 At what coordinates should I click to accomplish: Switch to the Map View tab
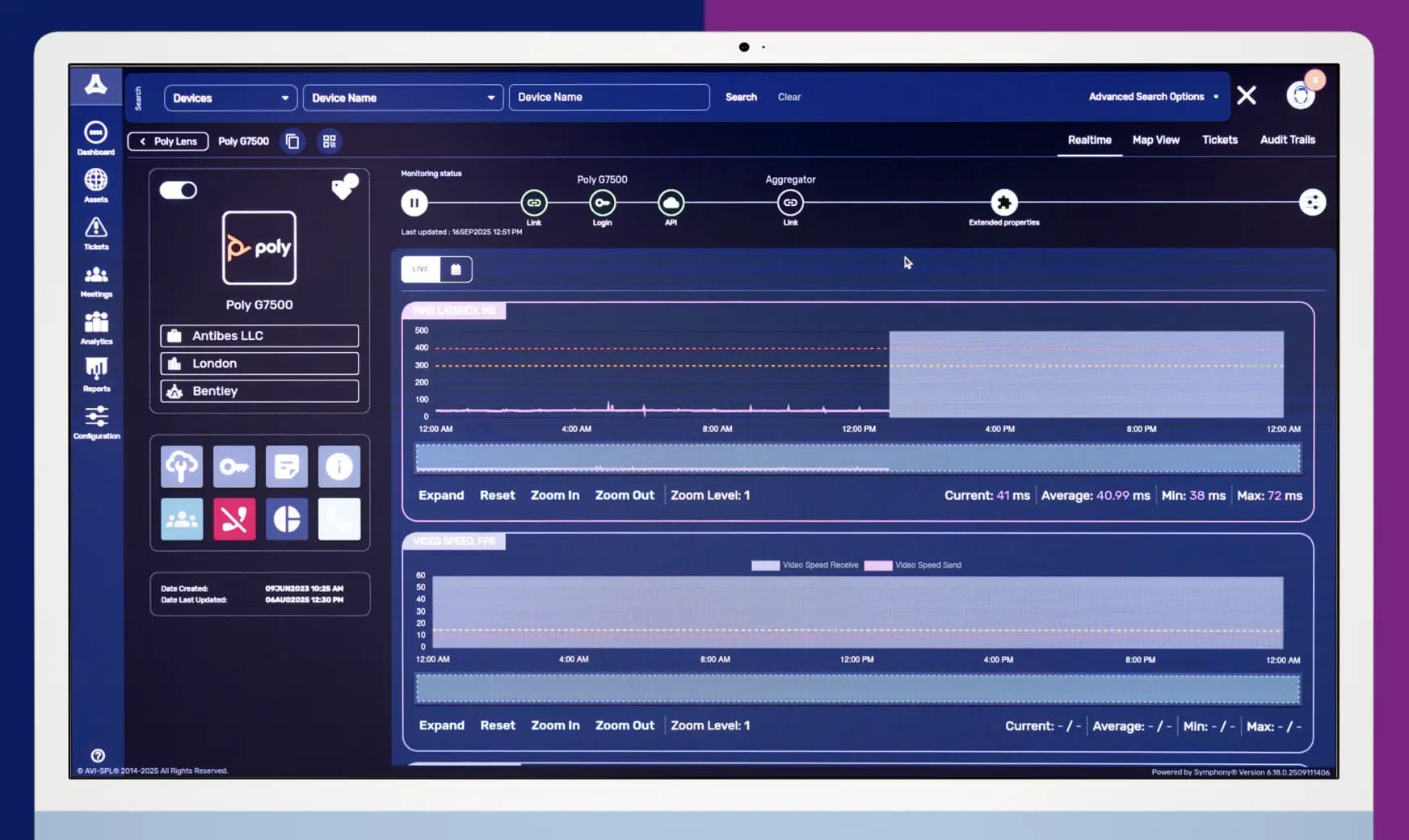click(1155, 140)
